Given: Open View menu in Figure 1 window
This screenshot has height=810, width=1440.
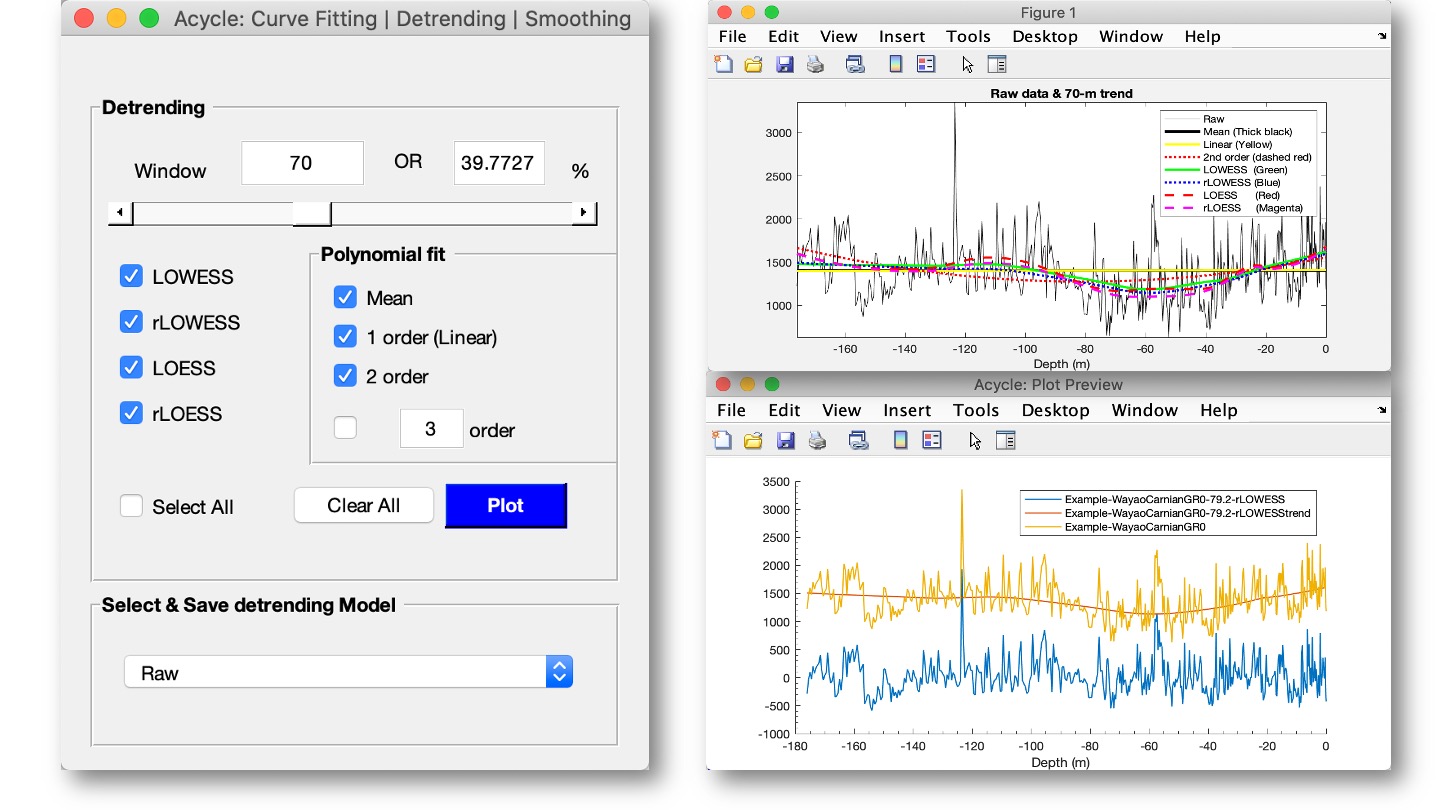Looking at the screenshot, I should (x=839, y=36).
